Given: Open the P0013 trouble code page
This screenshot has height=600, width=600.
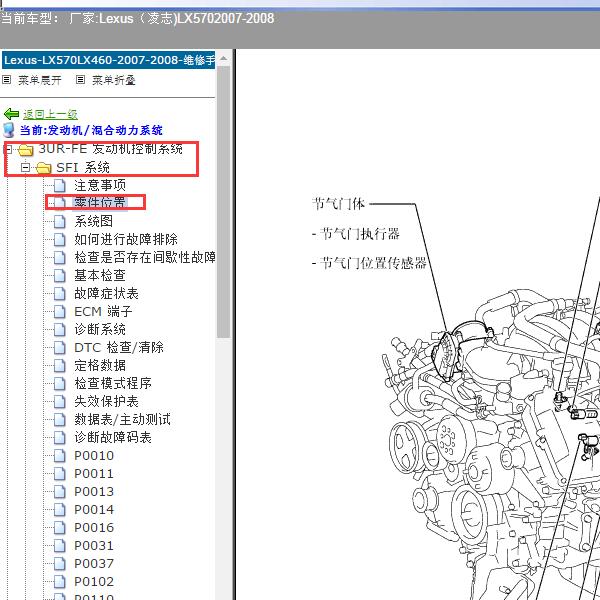Looking at the screenshot, I should click(x=94, y=491).
